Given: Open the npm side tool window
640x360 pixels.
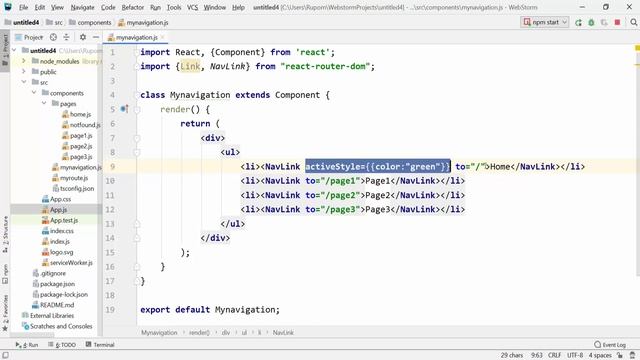Looking at the screenshot, I should tap(5, 274).
